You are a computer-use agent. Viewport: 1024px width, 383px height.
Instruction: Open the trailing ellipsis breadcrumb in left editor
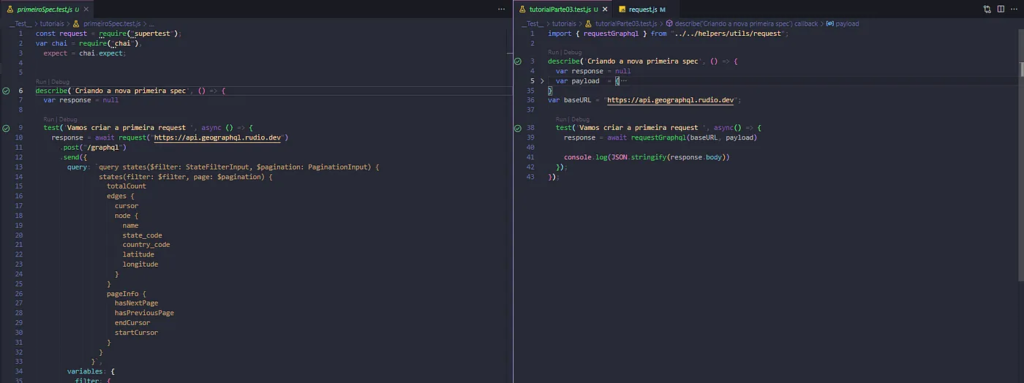coord(152,24)
